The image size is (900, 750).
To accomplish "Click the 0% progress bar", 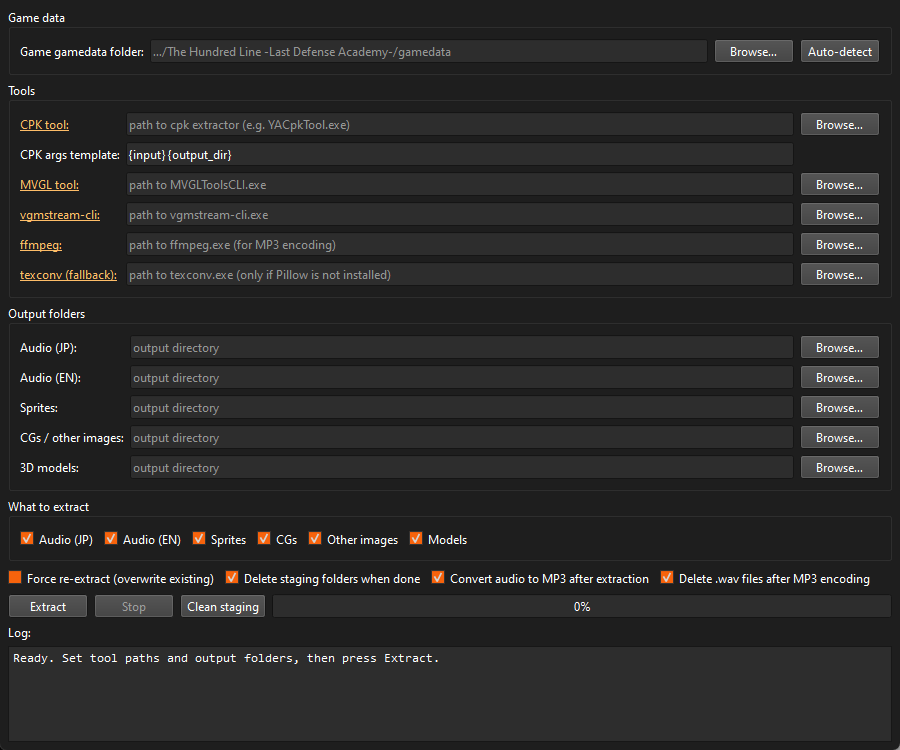I will coord(581,607).
